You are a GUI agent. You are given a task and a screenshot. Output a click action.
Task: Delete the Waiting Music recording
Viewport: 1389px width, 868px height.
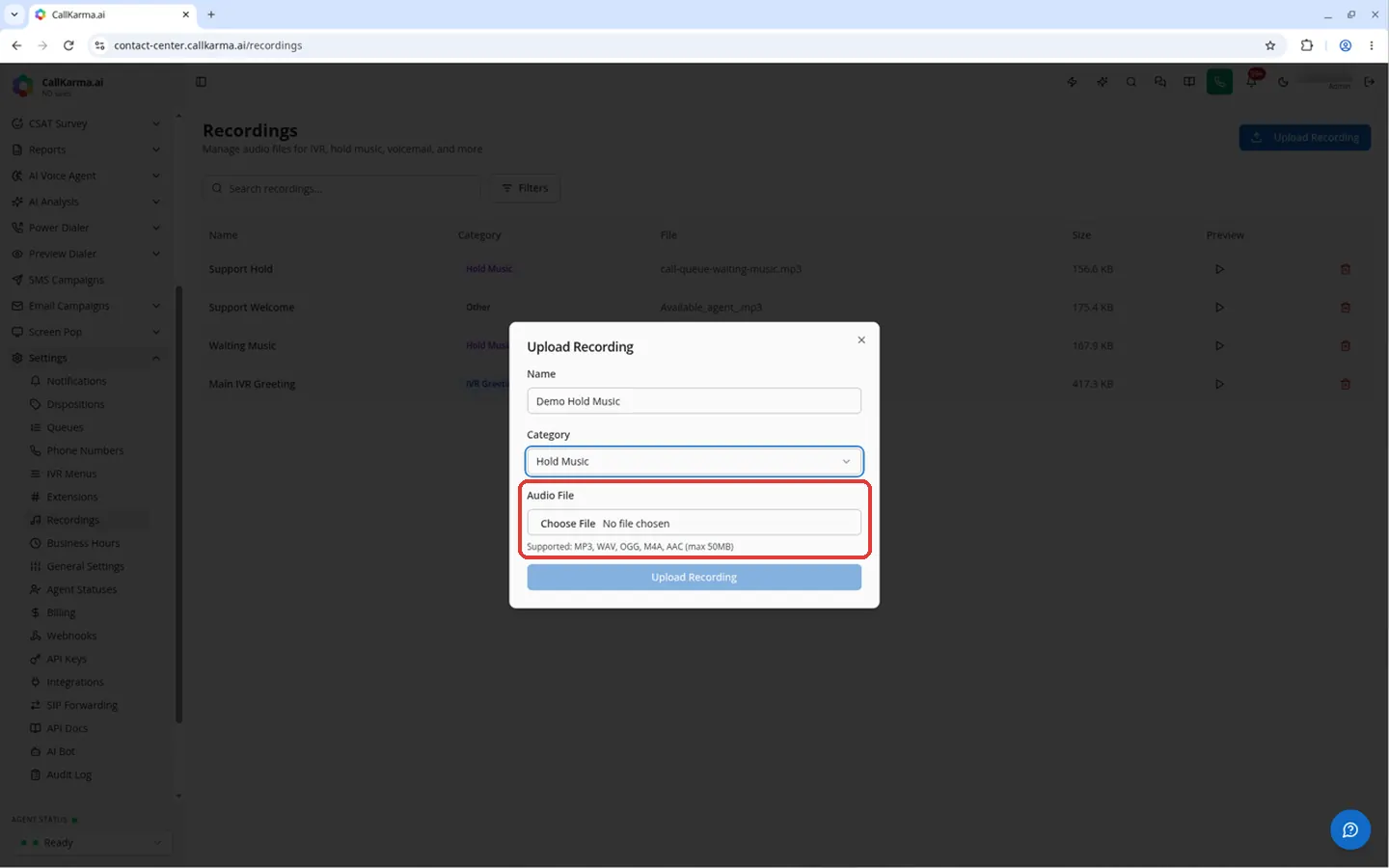tap(1345, 345)
